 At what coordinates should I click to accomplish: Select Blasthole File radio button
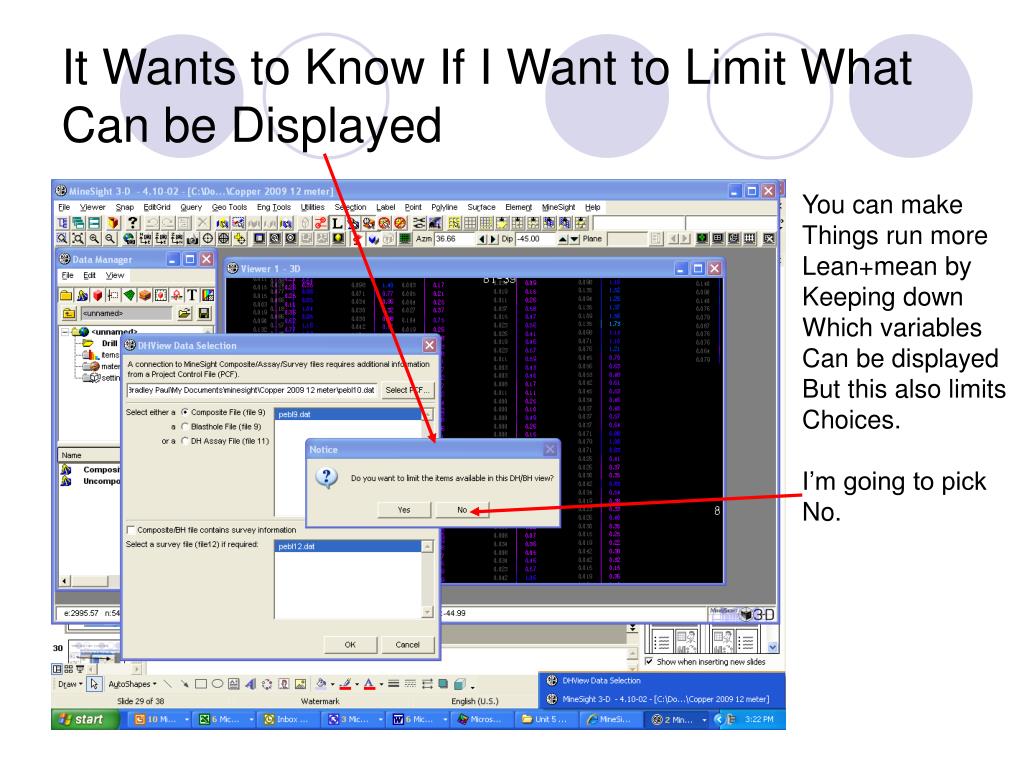[185, 426]
